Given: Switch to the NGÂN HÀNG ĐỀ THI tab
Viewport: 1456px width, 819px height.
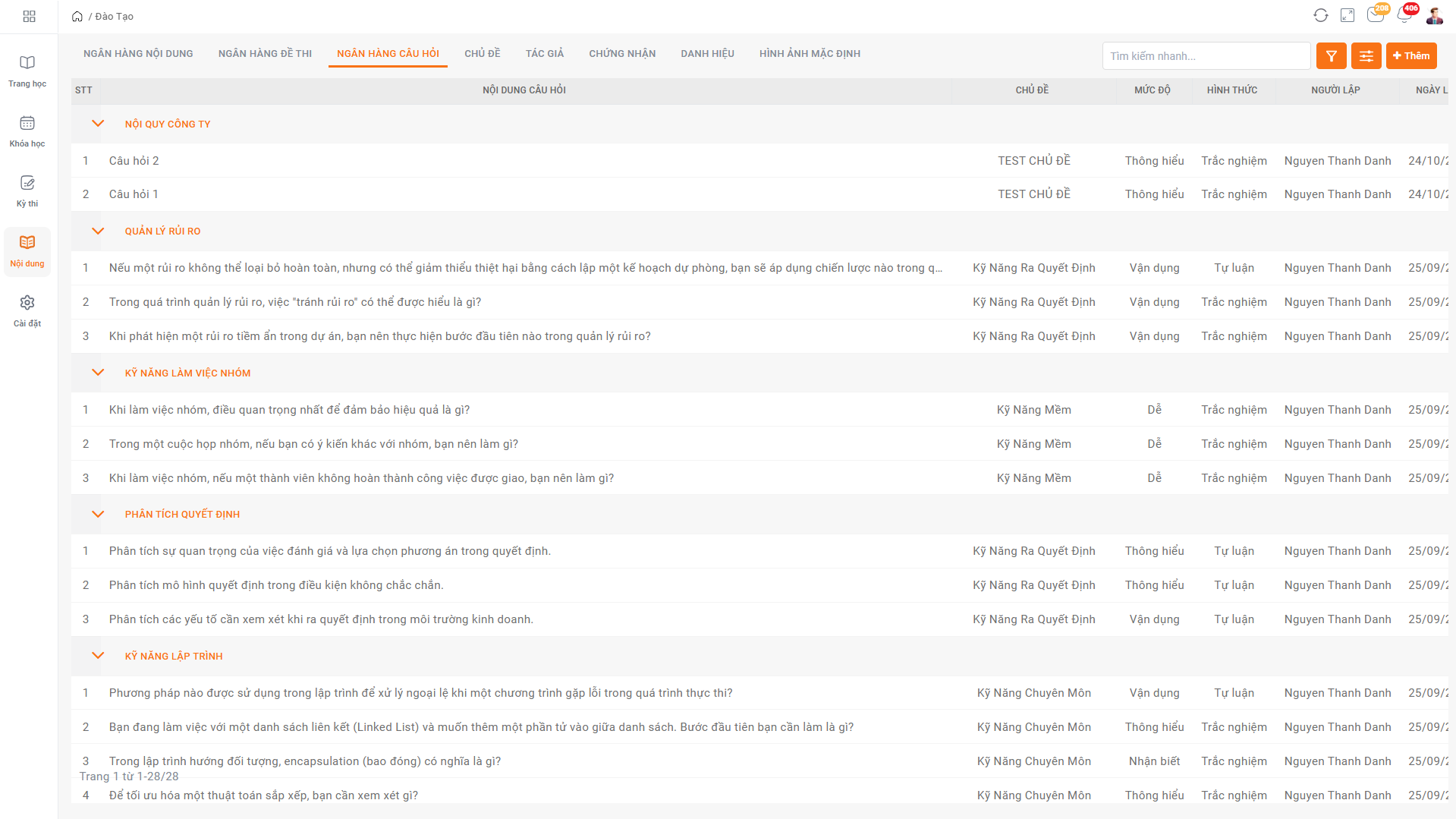Looking at the screenshot, I should click(x=265, y=54).
